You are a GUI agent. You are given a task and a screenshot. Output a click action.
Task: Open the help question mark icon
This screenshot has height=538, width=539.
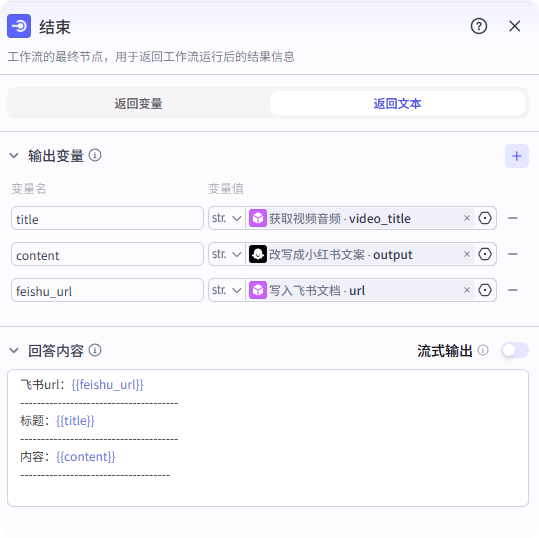point(478,26)
